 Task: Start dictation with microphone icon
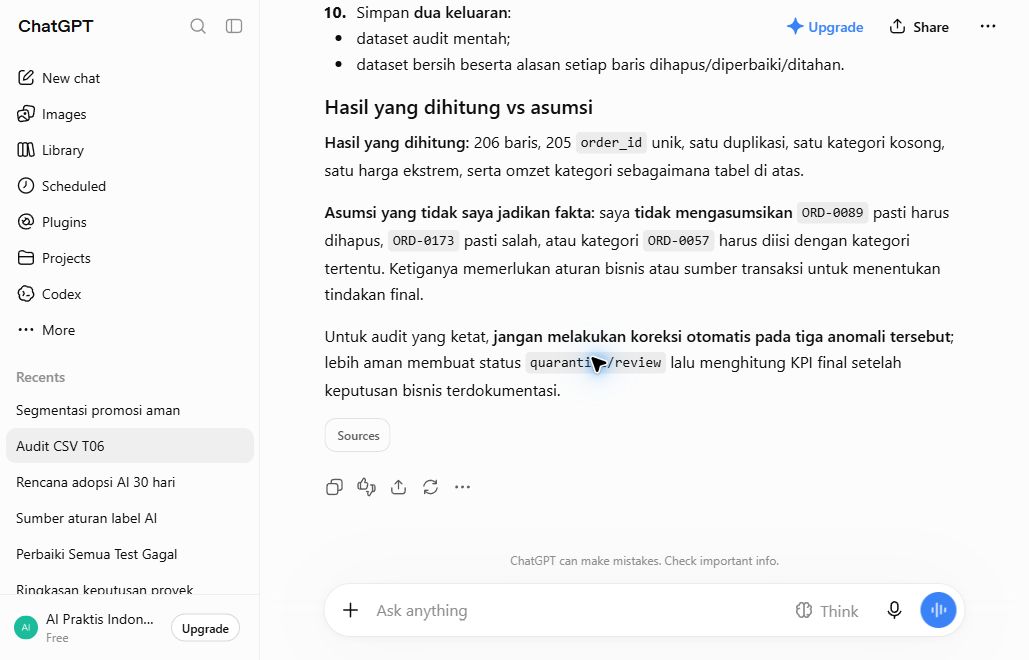click(894, 611)
